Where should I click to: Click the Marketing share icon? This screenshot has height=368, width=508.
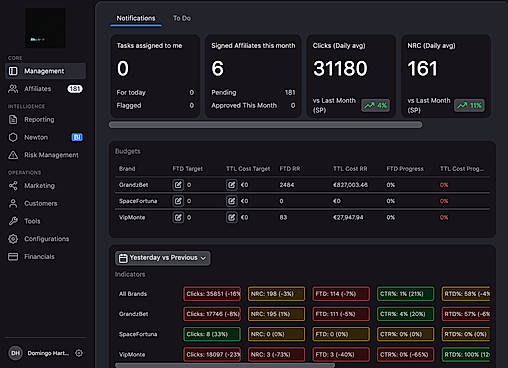tap(13, 186)
